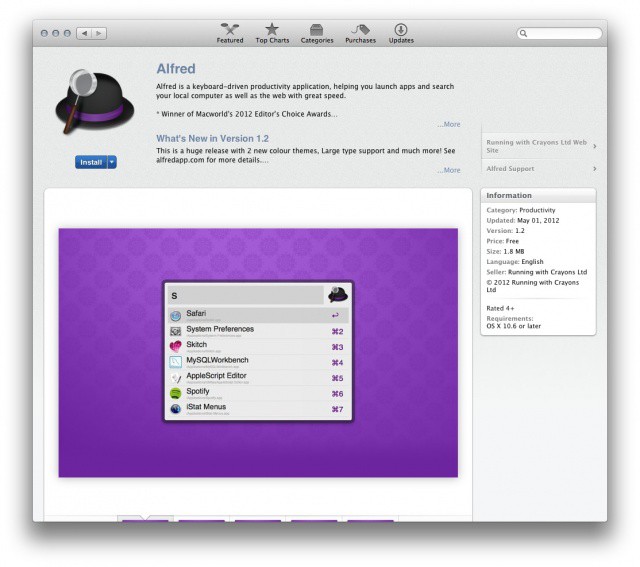Open the Updates download icon
This screenshot has width=640, height=567.
click(x=401, y=30)
